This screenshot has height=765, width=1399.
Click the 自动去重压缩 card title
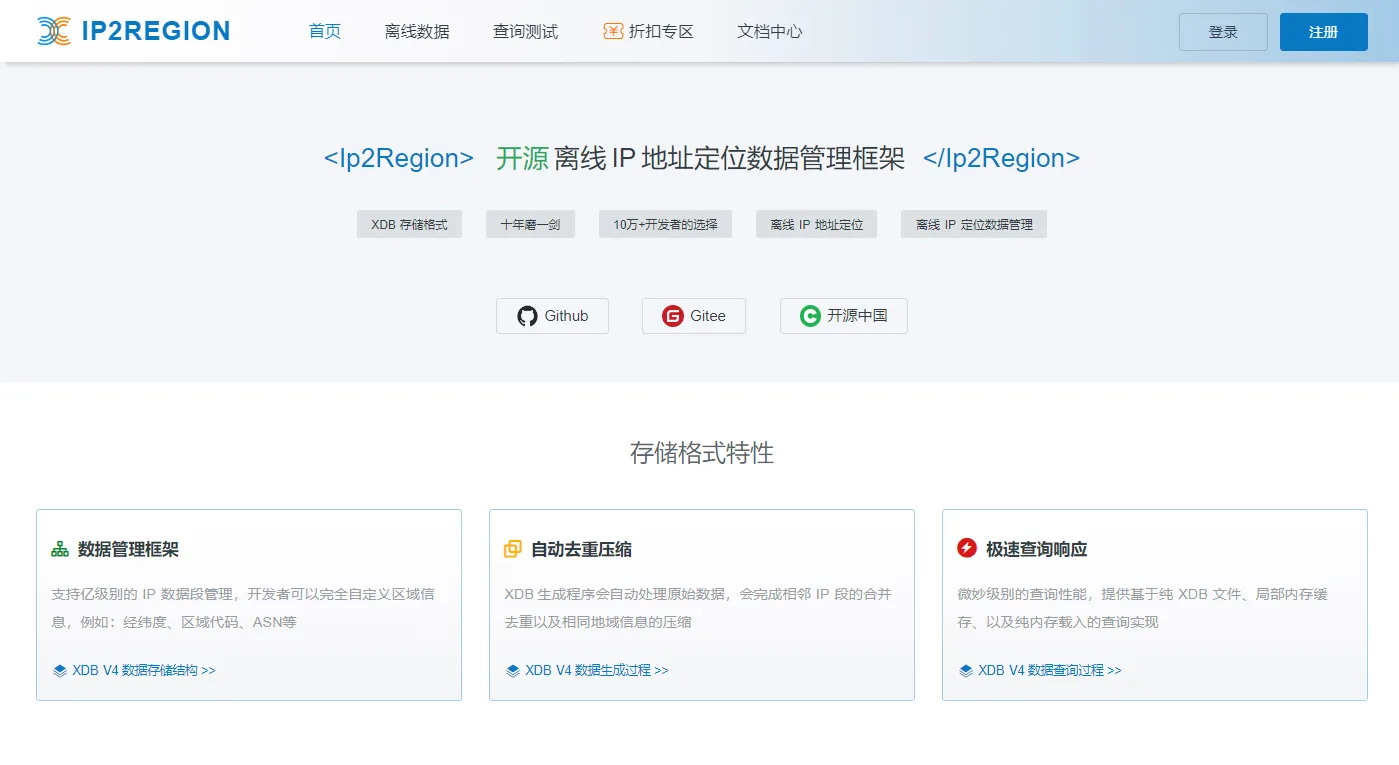[x=582, y=549]
